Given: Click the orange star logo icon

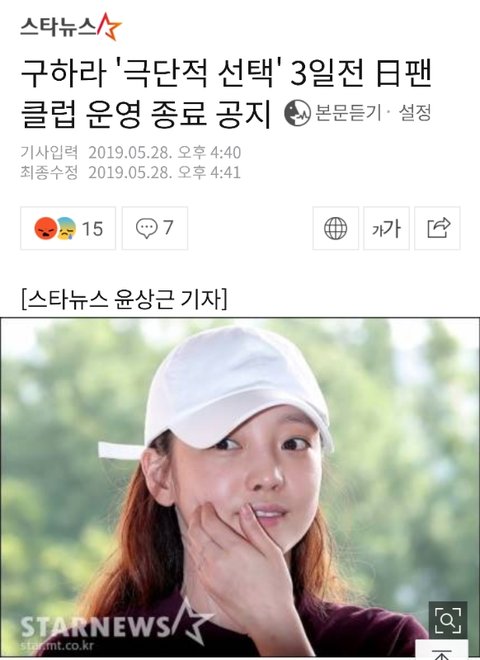Looking at the screenshot, I should 109,27.
